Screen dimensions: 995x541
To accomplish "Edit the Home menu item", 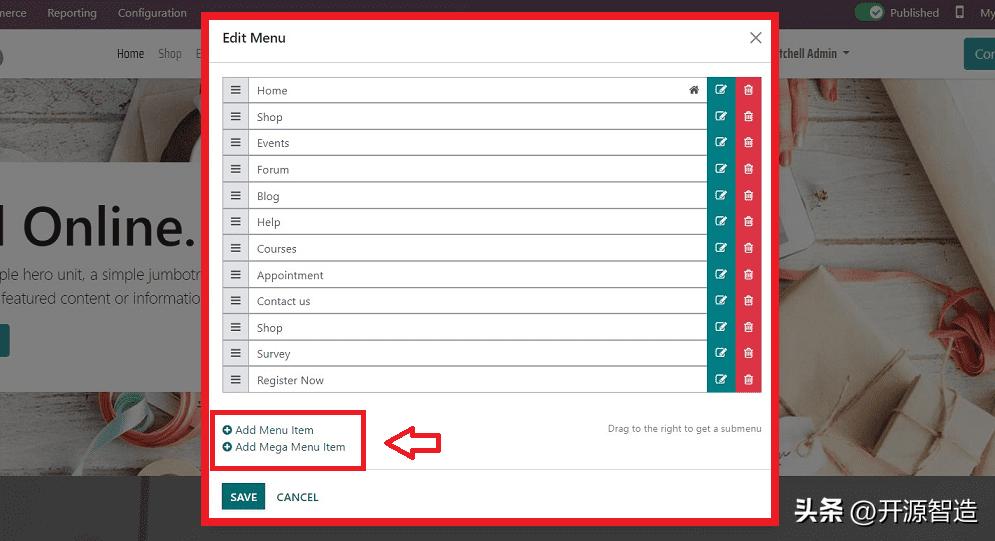I will click(x=721, y=90).
